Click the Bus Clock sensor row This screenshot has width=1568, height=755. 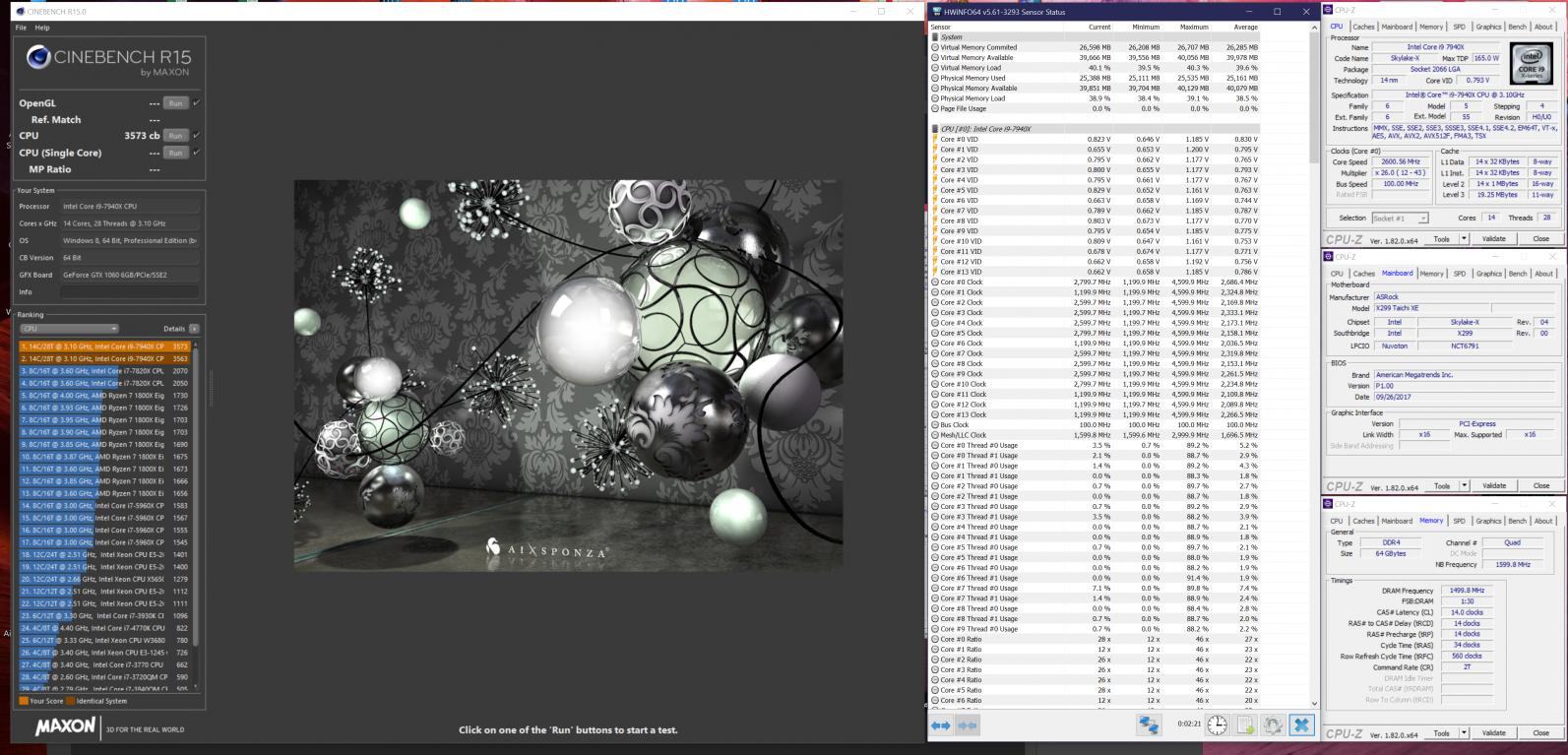1096,424
